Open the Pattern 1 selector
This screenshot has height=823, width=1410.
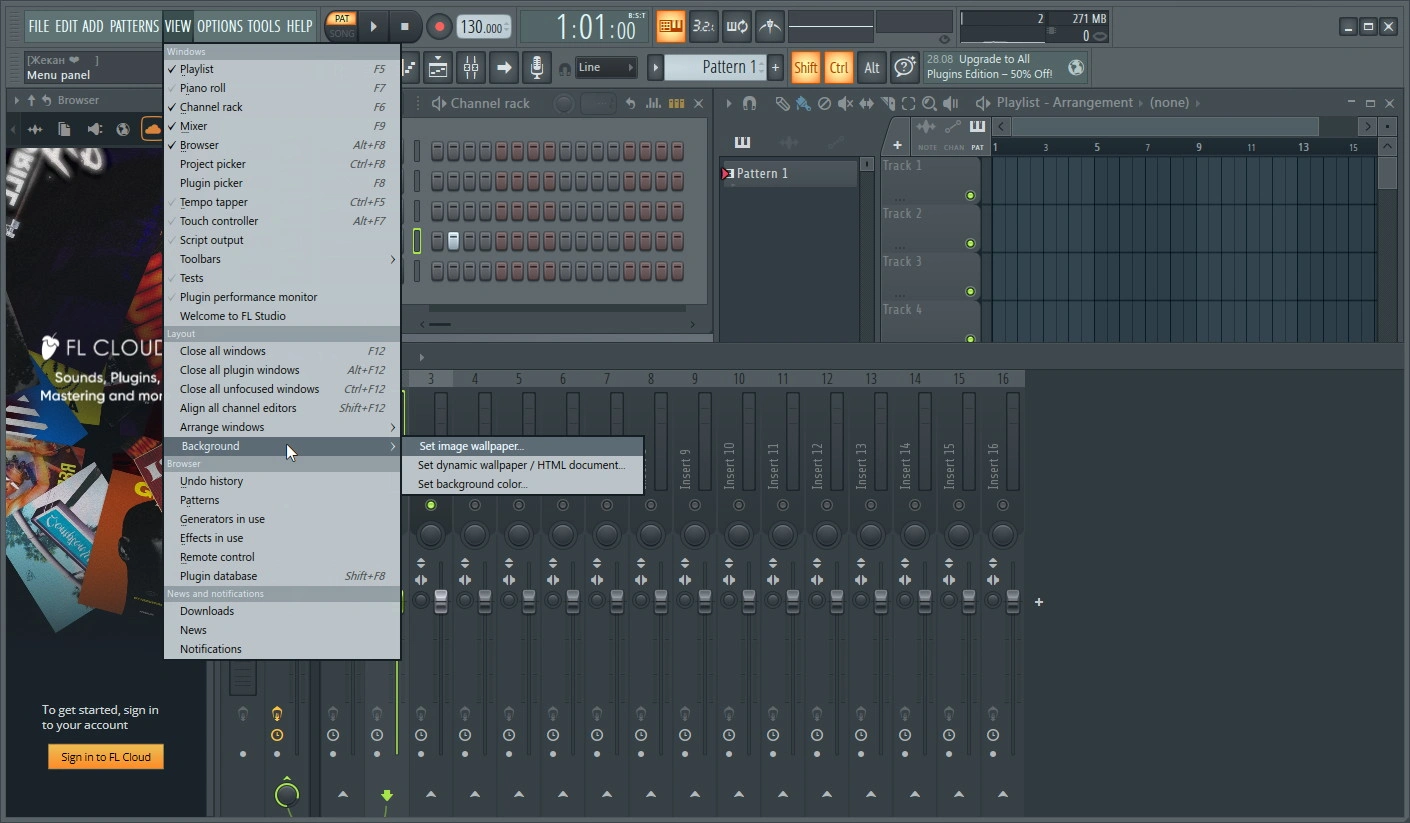716,67
